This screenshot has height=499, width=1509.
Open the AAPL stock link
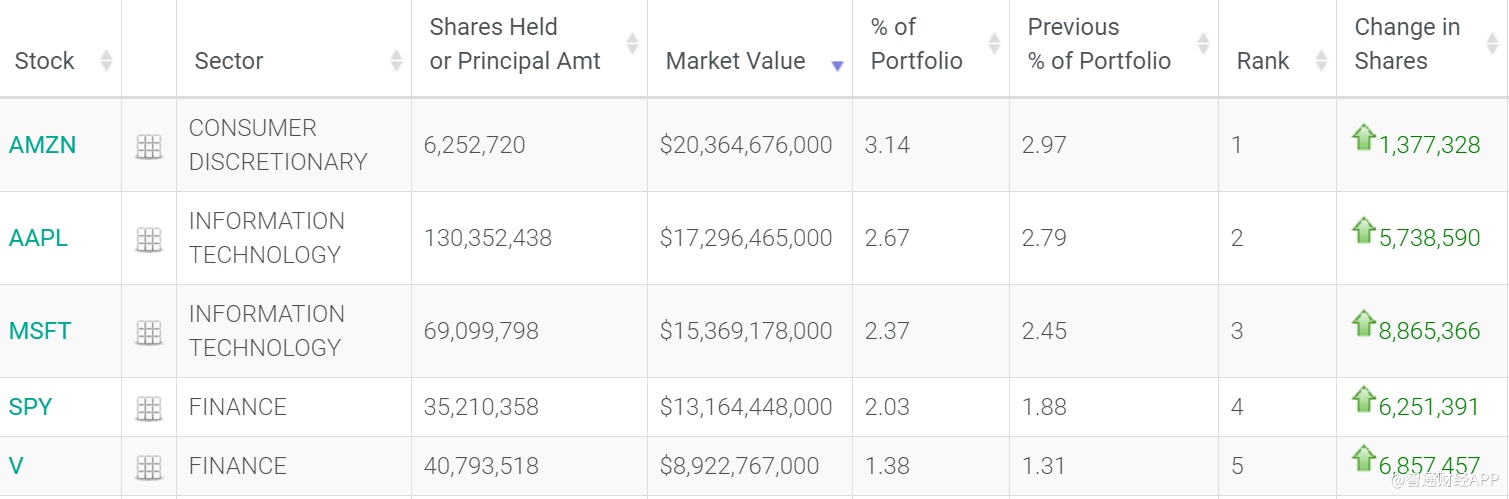(x=38, y=239)
